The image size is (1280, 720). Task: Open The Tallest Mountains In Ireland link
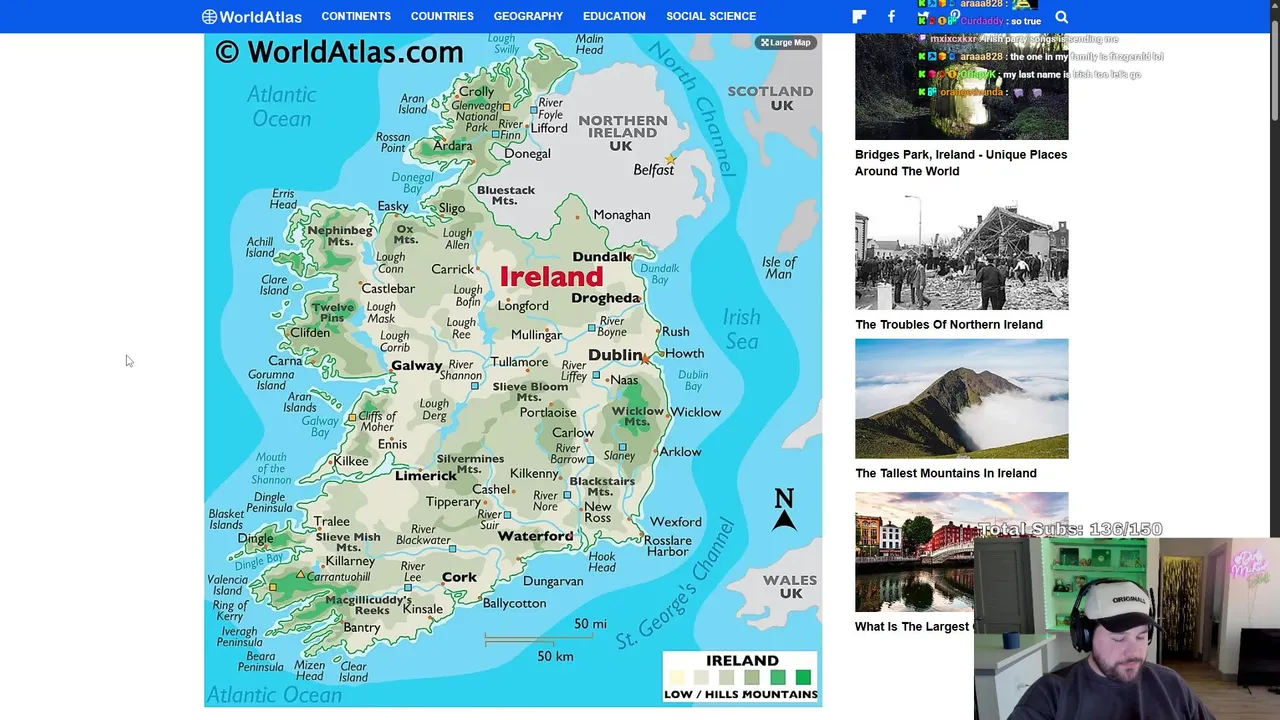pyautogui.click(x=946, y=473)
